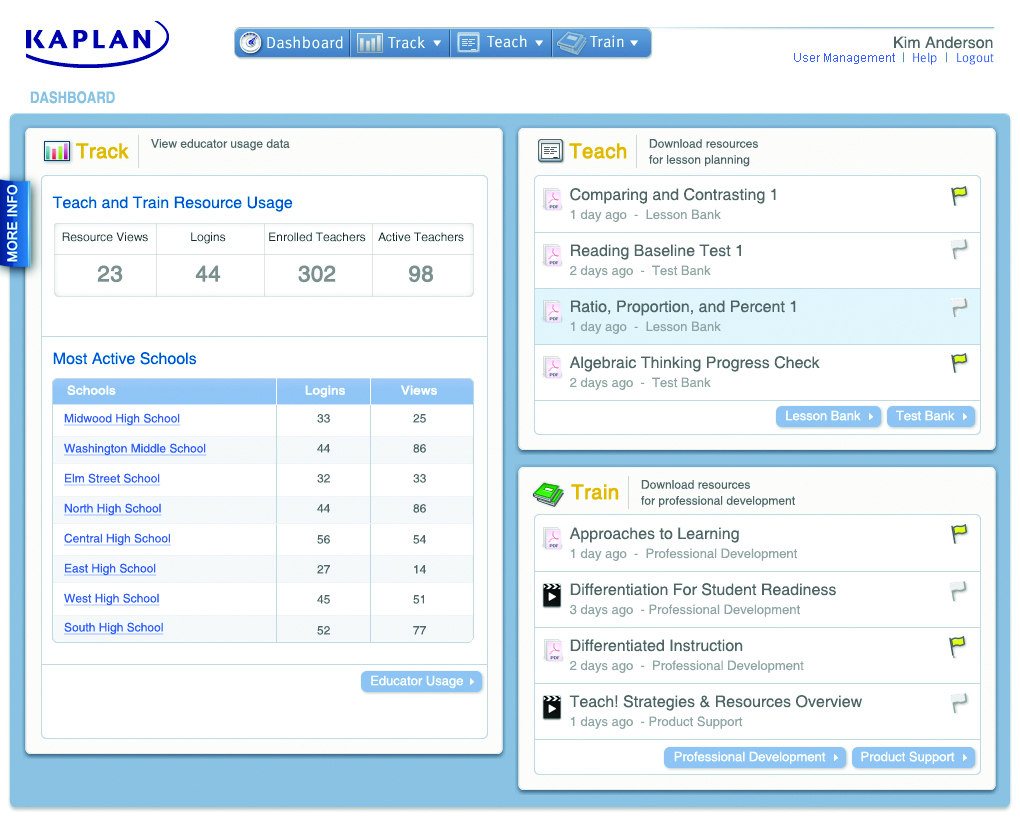Click the Enrolled Teachers value 302
The image size is (1020, 820).
point(317,274)
